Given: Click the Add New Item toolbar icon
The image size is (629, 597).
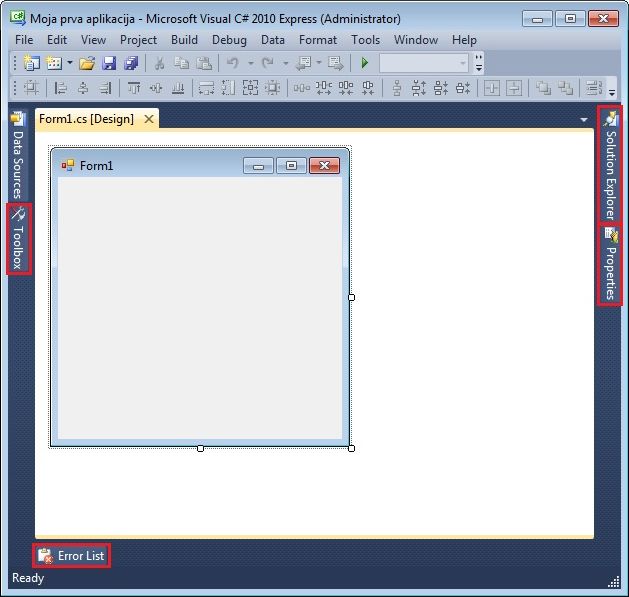Looking at the screenshot, I should pyautogui.click(x=54, y=63).
